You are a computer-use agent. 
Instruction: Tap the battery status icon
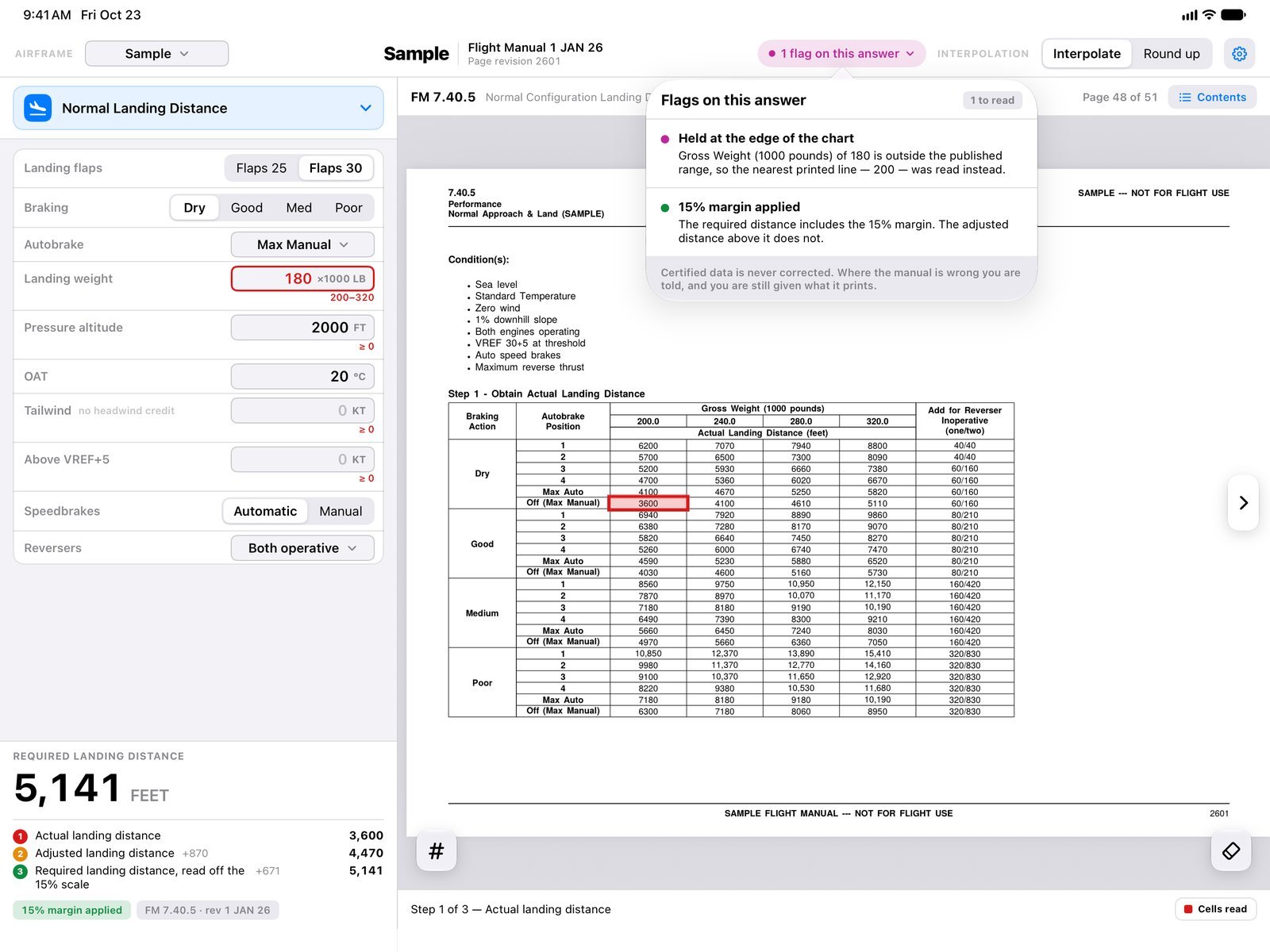click(1233, 14)
